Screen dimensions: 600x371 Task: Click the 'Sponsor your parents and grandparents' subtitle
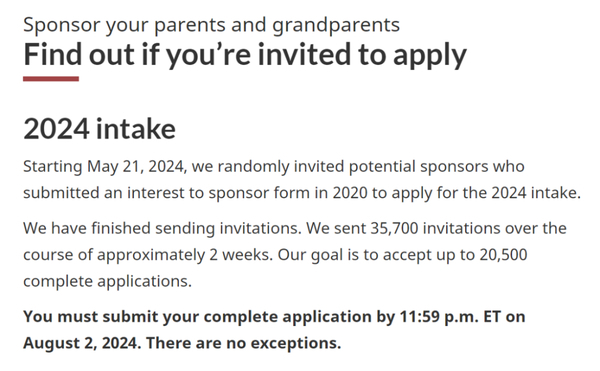coord(211,25)
